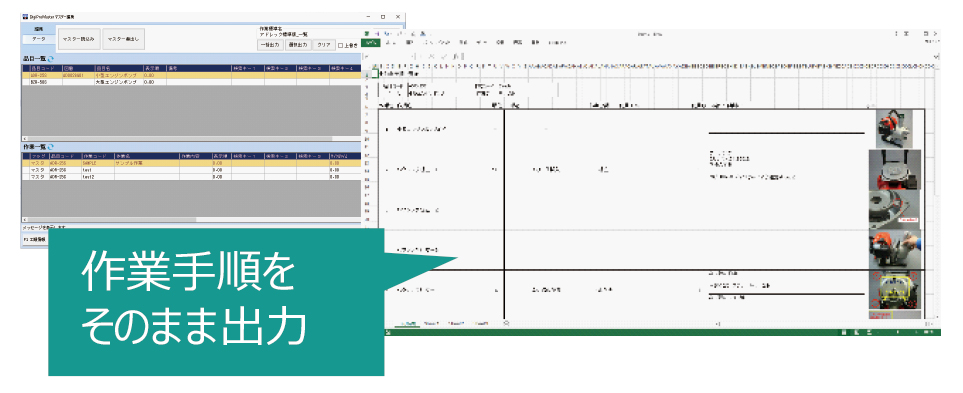Click the engine pump photo thumbnail at top

point(894,128)
